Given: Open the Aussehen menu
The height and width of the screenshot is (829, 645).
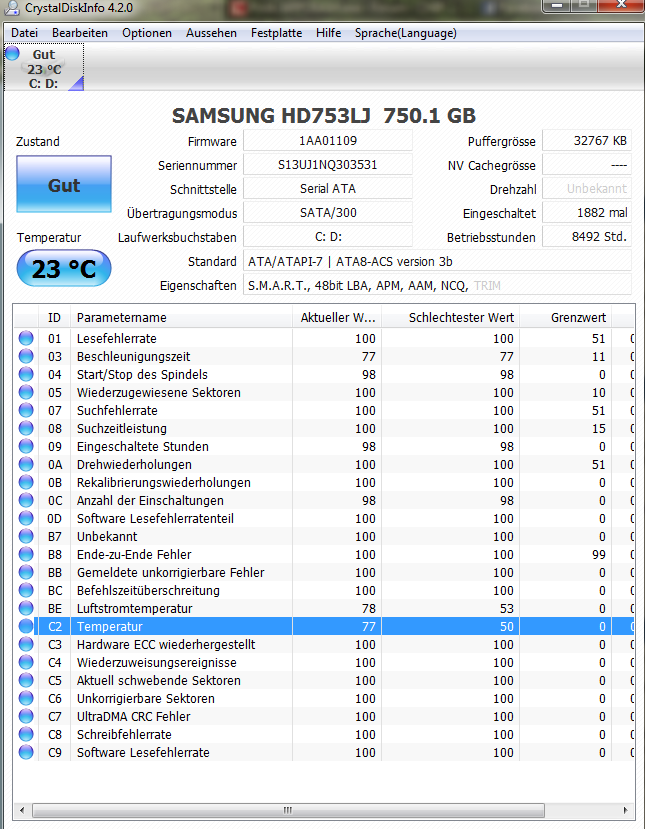Looking at the screenshot, I should coord(211,33).
